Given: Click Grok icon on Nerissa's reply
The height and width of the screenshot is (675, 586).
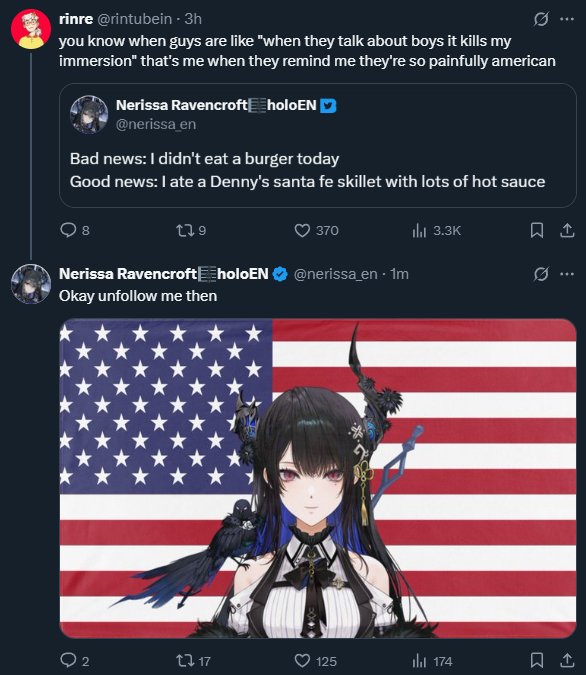Looking at the screenshot, I should point(541,274).
